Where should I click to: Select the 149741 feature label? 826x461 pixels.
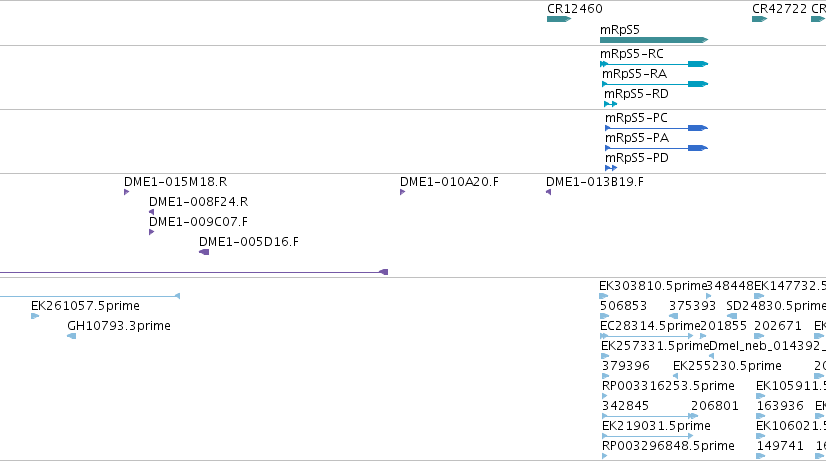coord(780,446)
